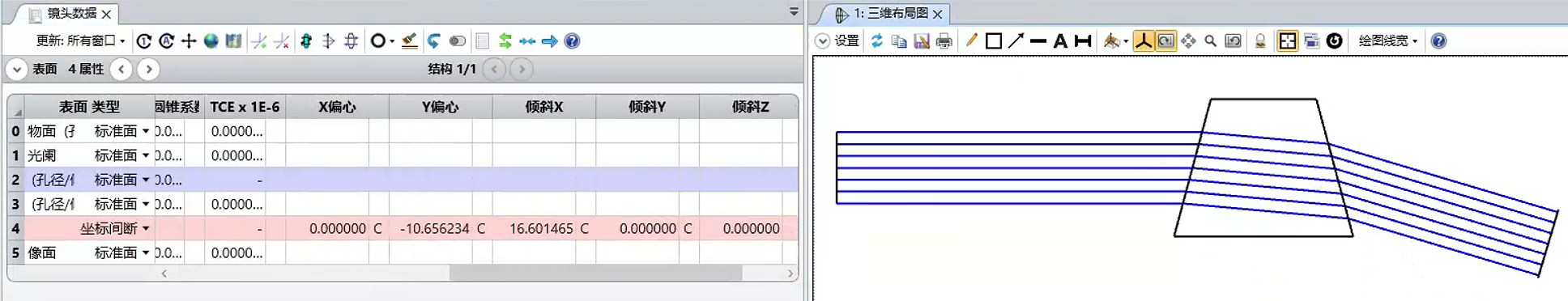Click the zoom magnifier icon
This screenshot has width=1568, height=301.
1211,40
